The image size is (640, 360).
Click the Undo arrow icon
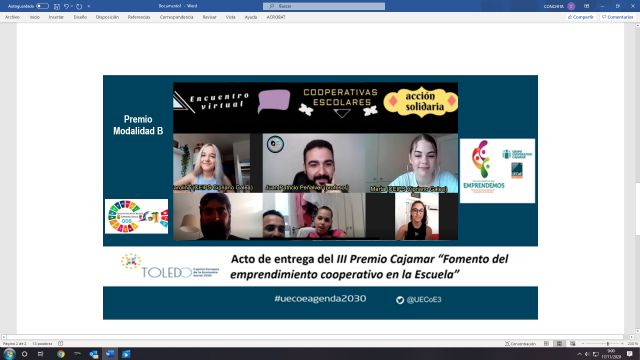[66, 6]
